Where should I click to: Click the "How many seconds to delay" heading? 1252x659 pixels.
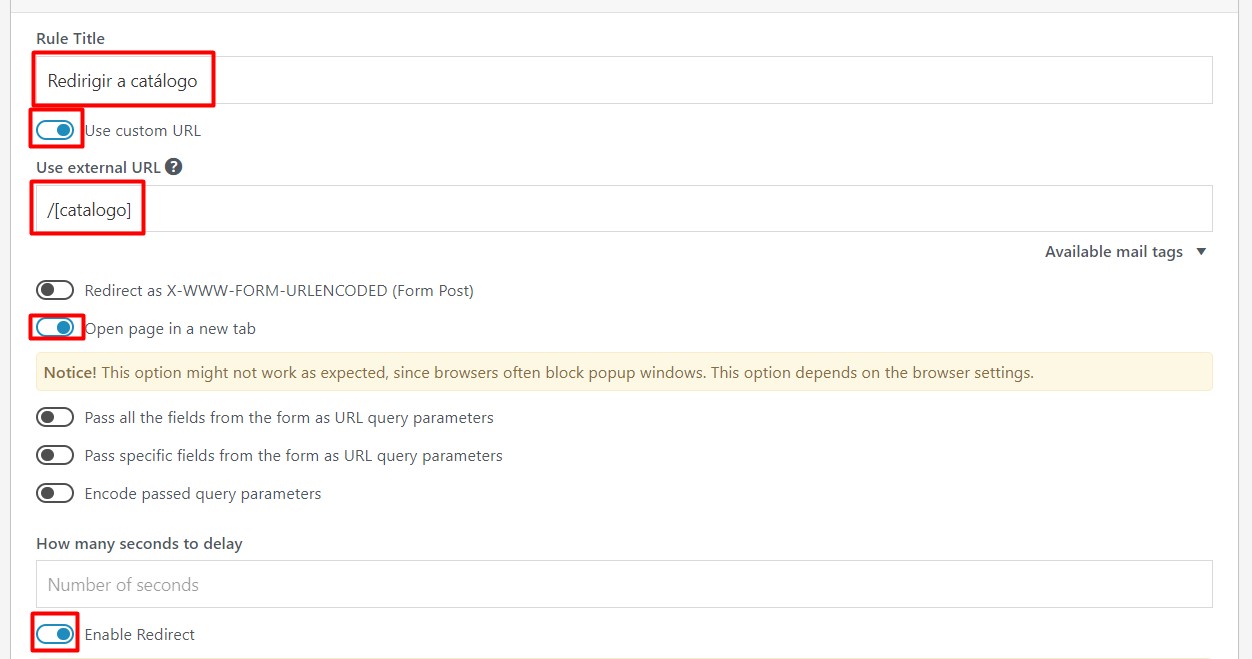(139, 544)
